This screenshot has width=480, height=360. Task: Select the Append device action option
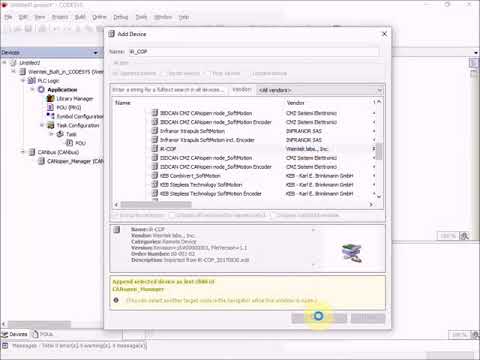coord(135,73)
